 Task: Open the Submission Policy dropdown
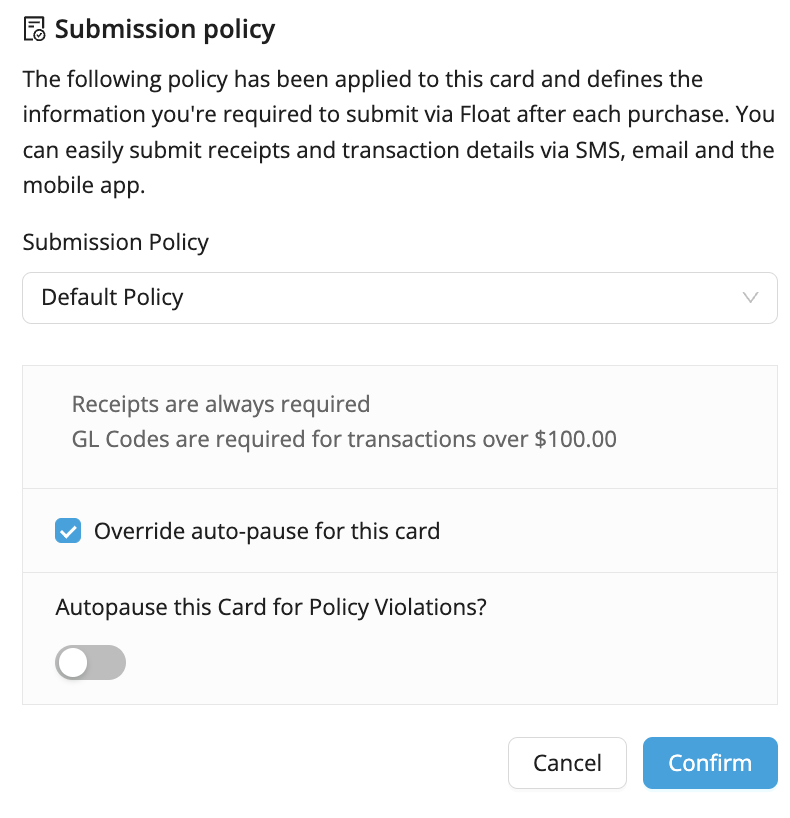click(x=400, y=298)
